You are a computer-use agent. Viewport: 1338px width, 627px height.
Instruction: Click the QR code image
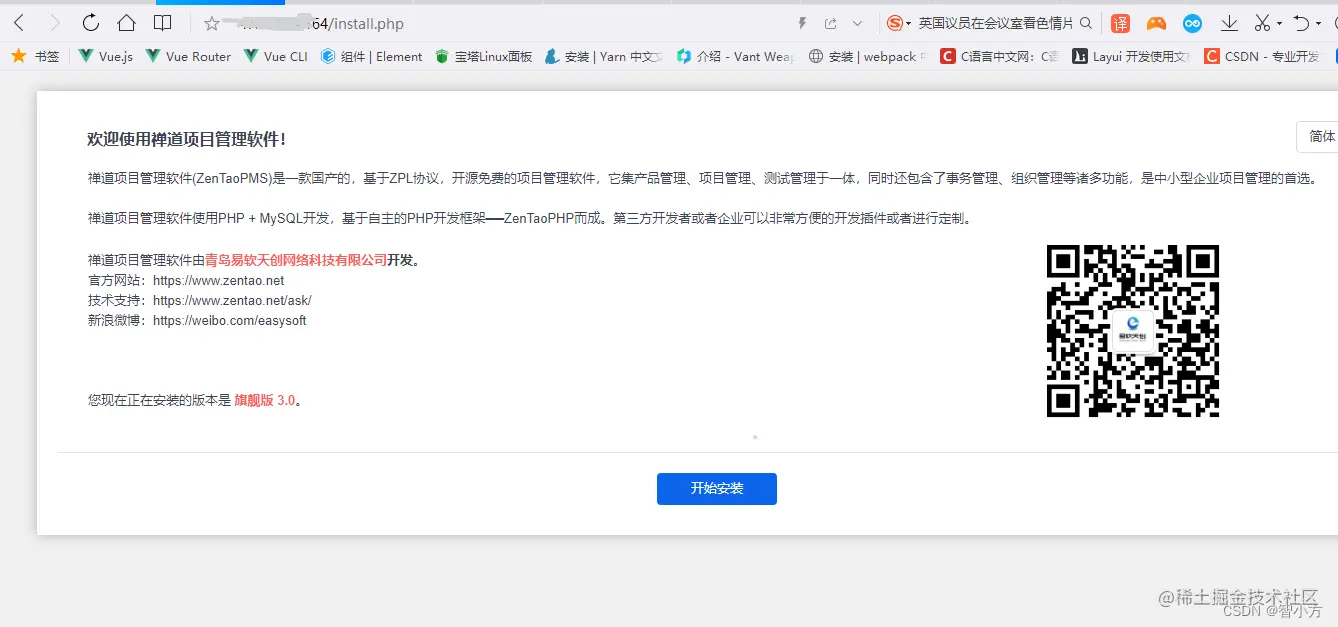pos(1132,330)
